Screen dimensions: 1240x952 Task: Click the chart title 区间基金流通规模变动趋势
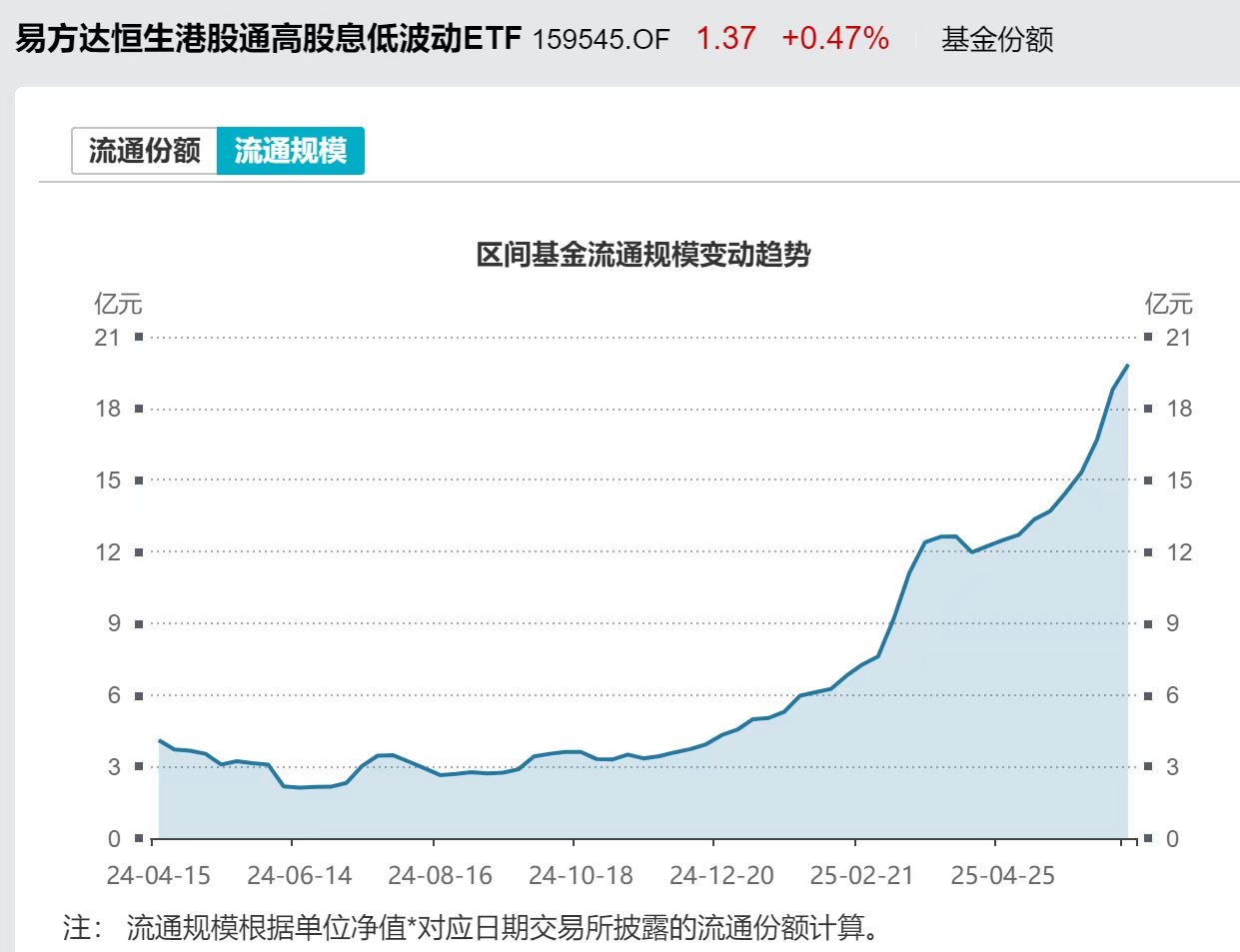point(643,255)
